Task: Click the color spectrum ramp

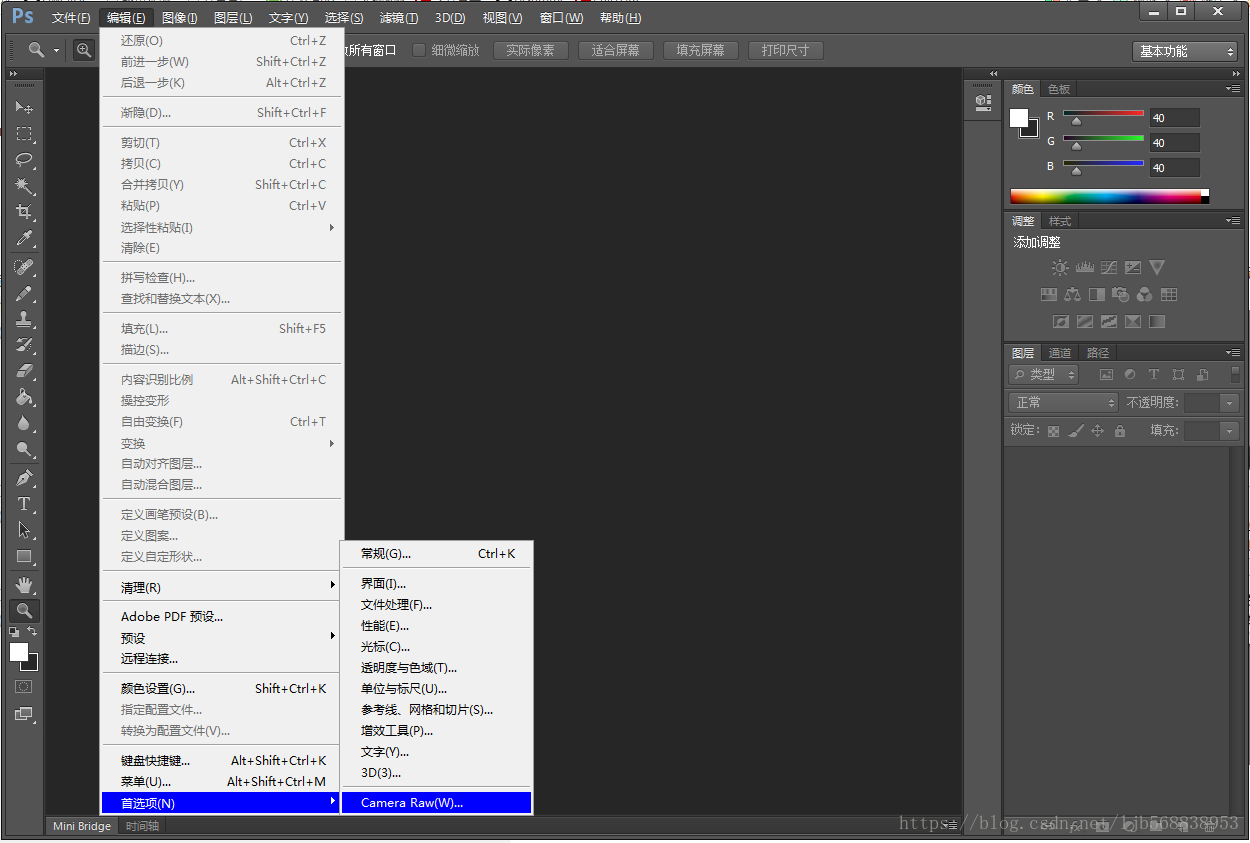Action: click(x=1109, y=197)
